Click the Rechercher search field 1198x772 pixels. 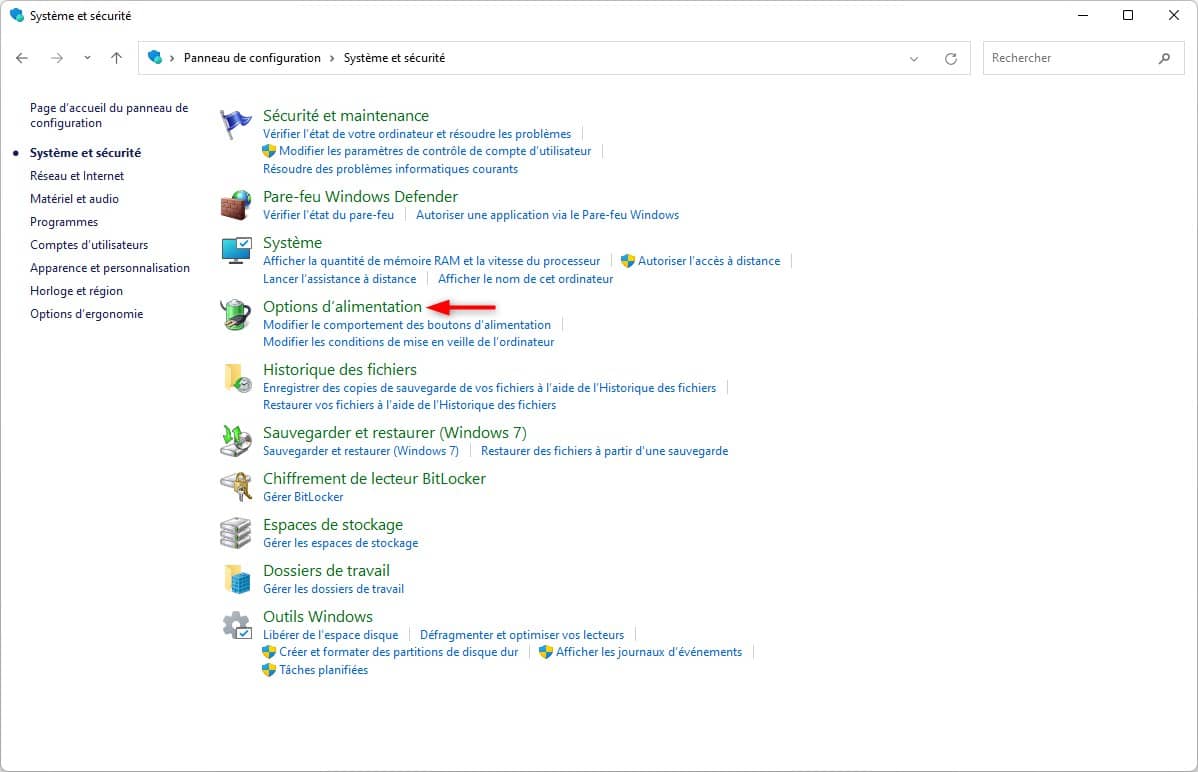click(x=1083, y=58)
